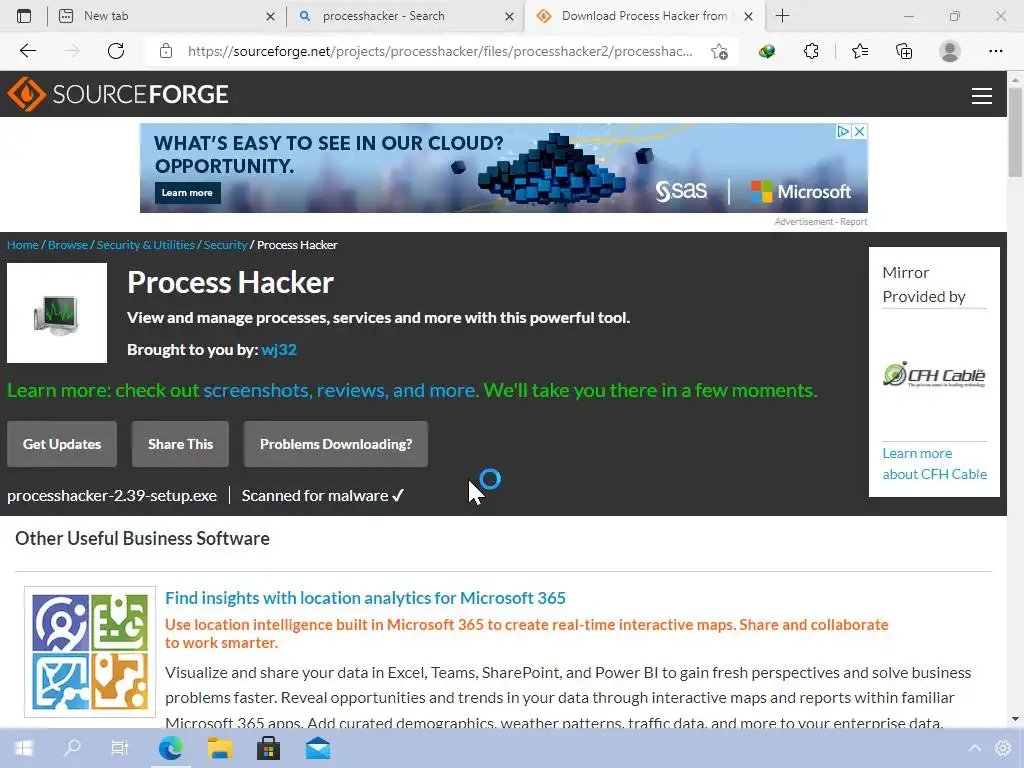The width and height of the screenshot is (1024, 768).
Task: Click 'screenshots, reviews, and more' link
Action: (340, 391)
